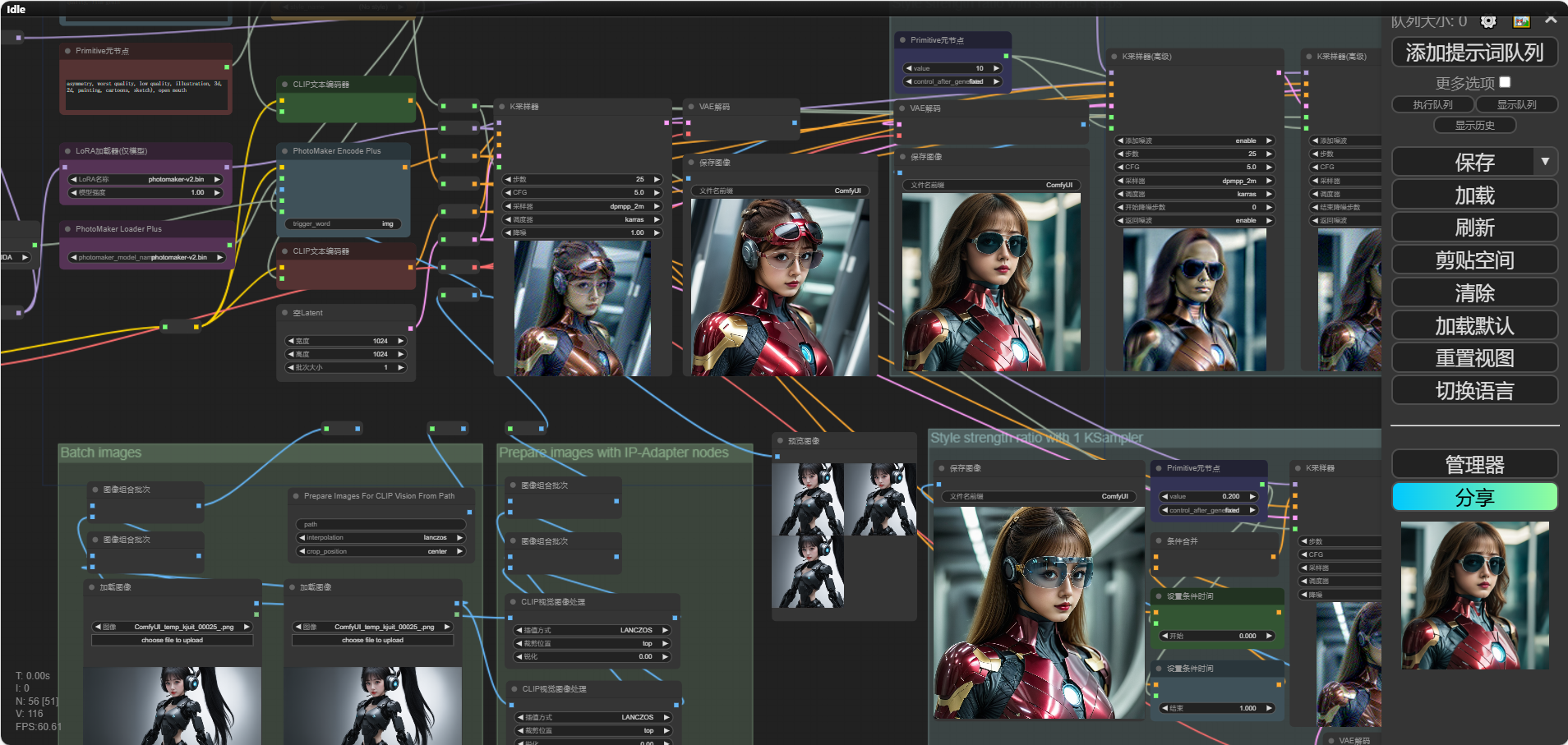1568x745 pixels.
Task: Open photomaker_model_name combo in Loader Plus
Action: pos(147,257)
